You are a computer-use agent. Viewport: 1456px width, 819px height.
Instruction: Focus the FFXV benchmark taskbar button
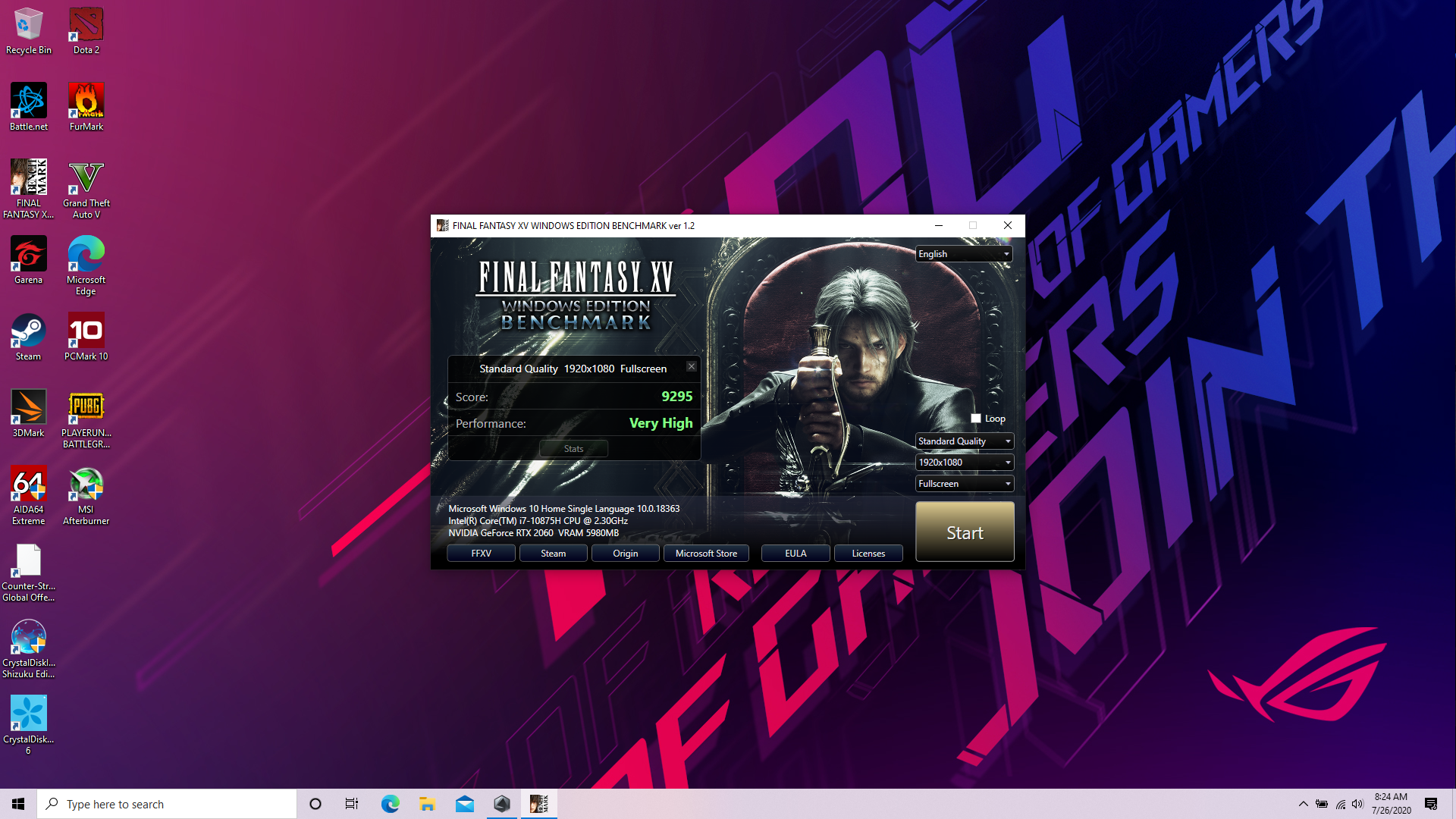click(539, 804)
